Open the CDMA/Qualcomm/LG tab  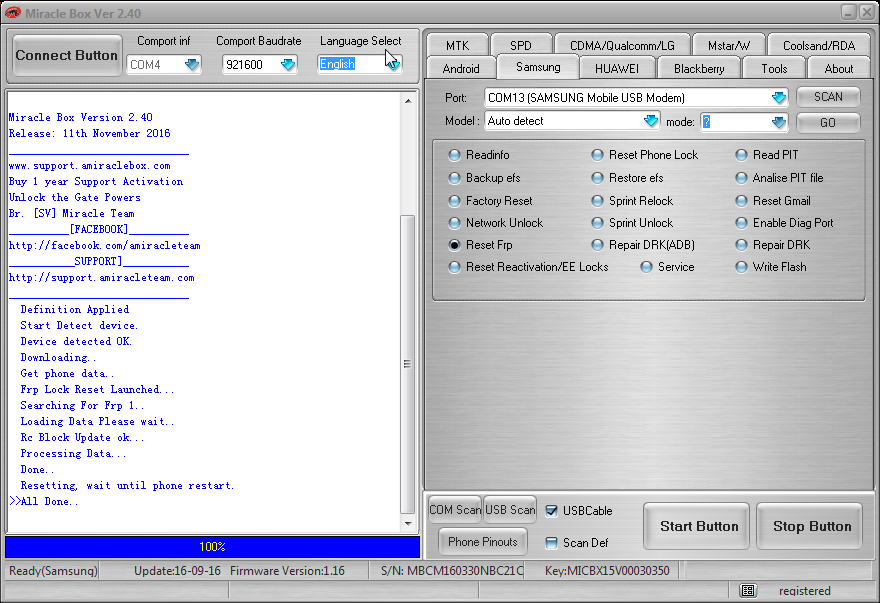[x=622, y=45]
